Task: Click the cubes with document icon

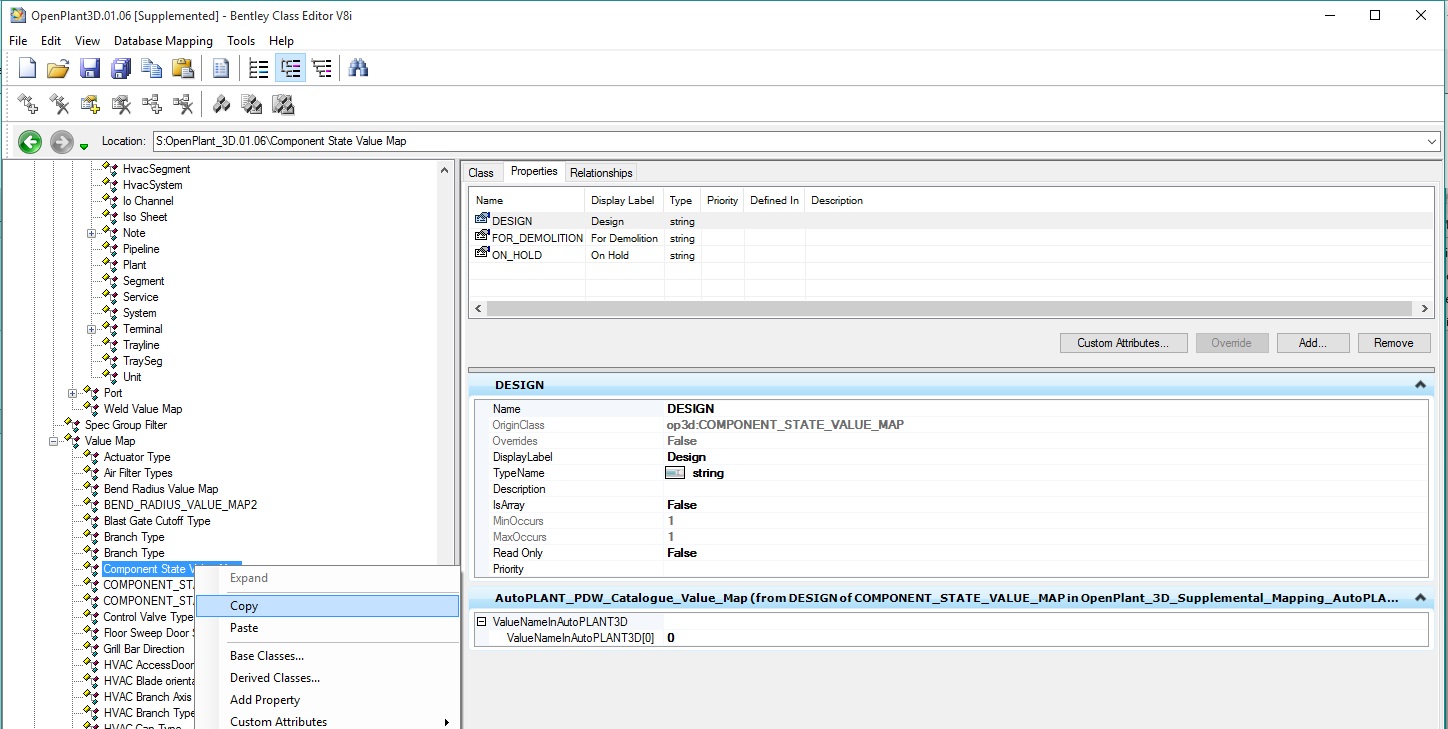Action: click(x=252, y=104)
